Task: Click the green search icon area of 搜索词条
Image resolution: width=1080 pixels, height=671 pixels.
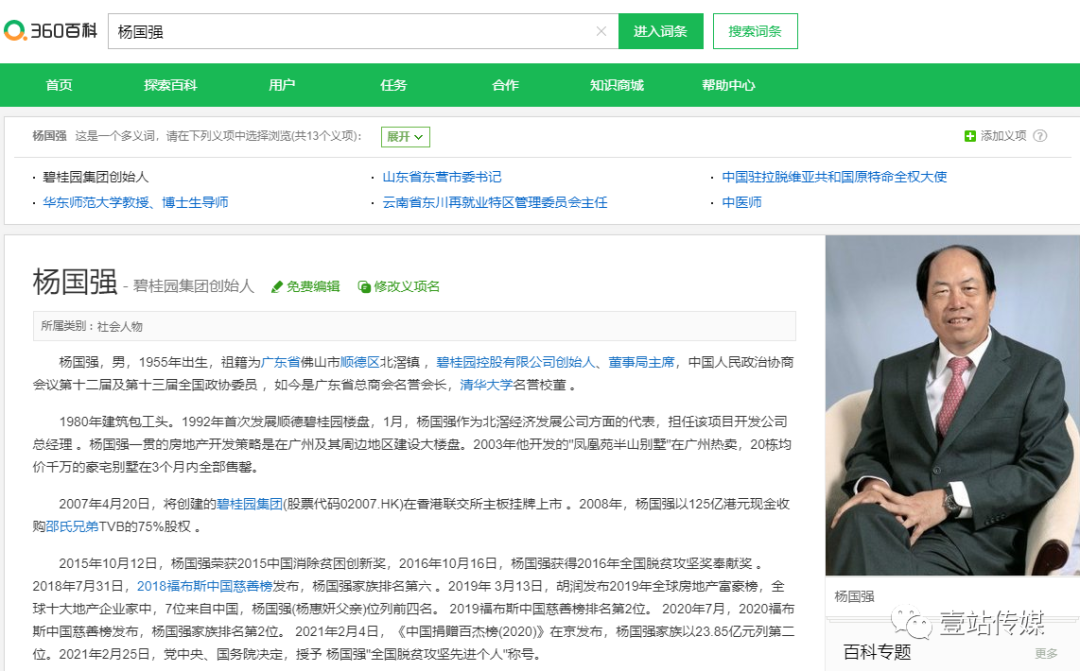Action: pyautogui.click(x=755, y=31)
